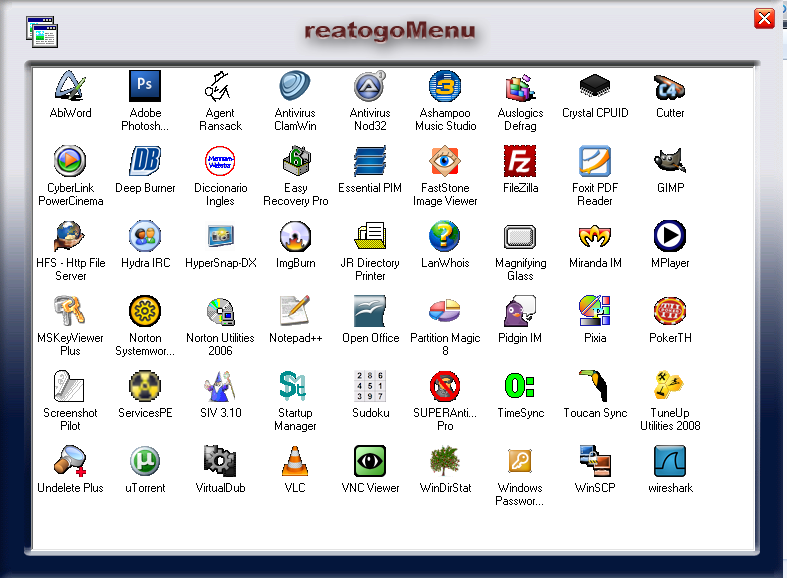
Task: Launch AbiWord word processor
Action: [x=70, y=86]
